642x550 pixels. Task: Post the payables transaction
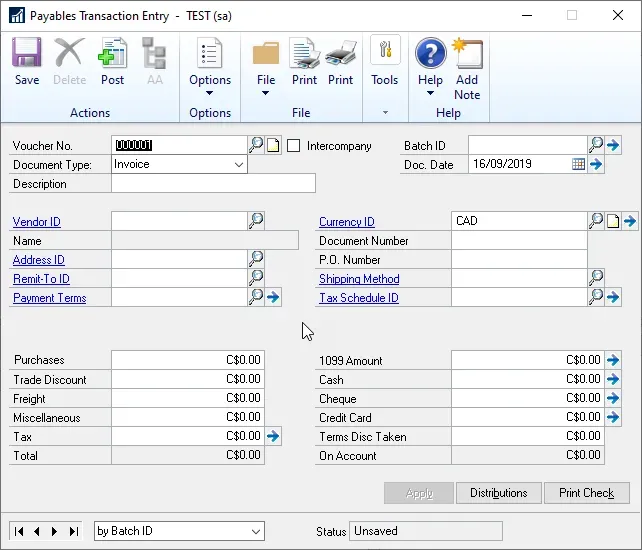click(x=112, y=61)
